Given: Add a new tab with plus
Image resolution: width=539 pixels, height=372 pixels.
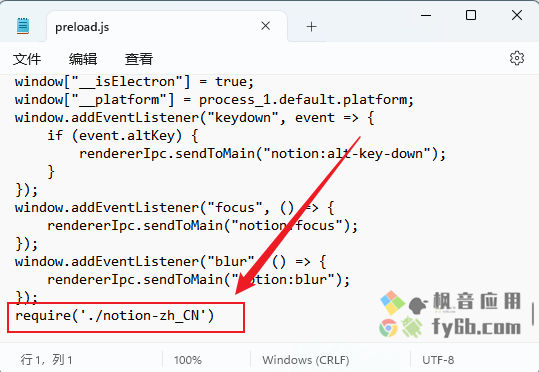Looking at the screenshot, I should tap(311, 26).
